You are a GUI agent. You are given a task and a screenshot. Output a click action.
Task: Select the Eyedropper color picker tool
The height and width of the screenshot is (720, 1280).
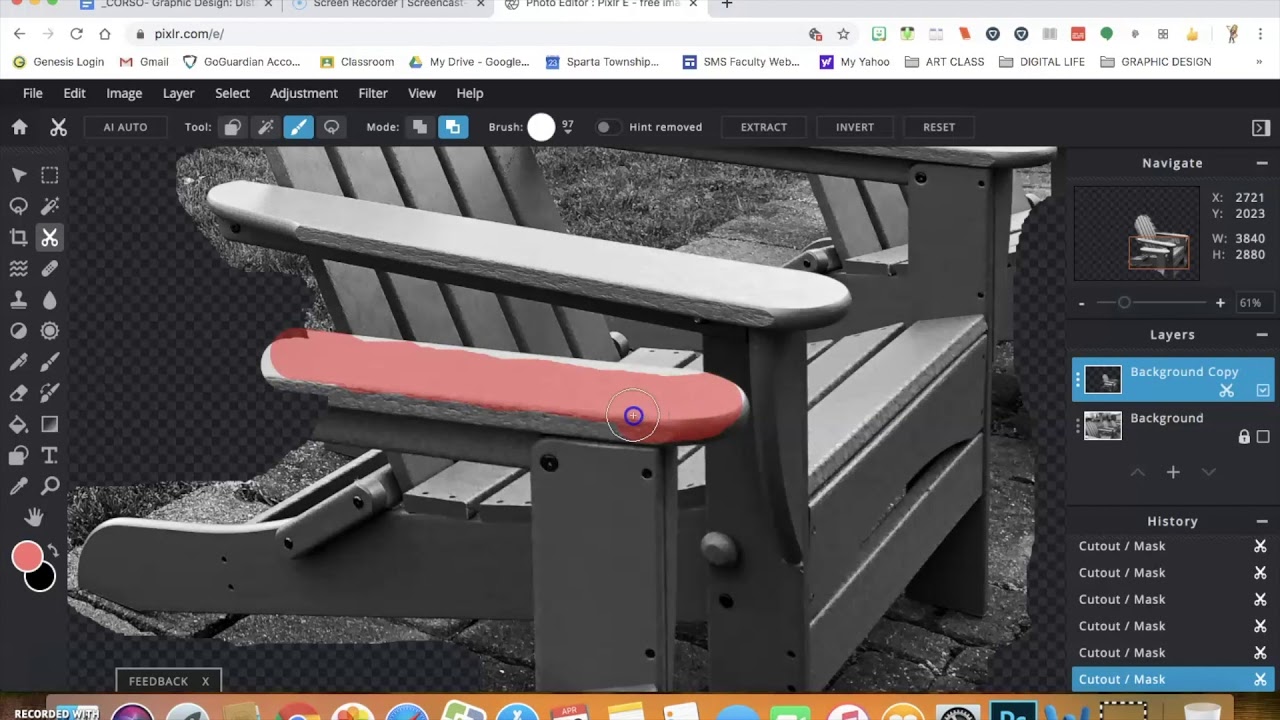pyautogui.click(x=18, y=487)
